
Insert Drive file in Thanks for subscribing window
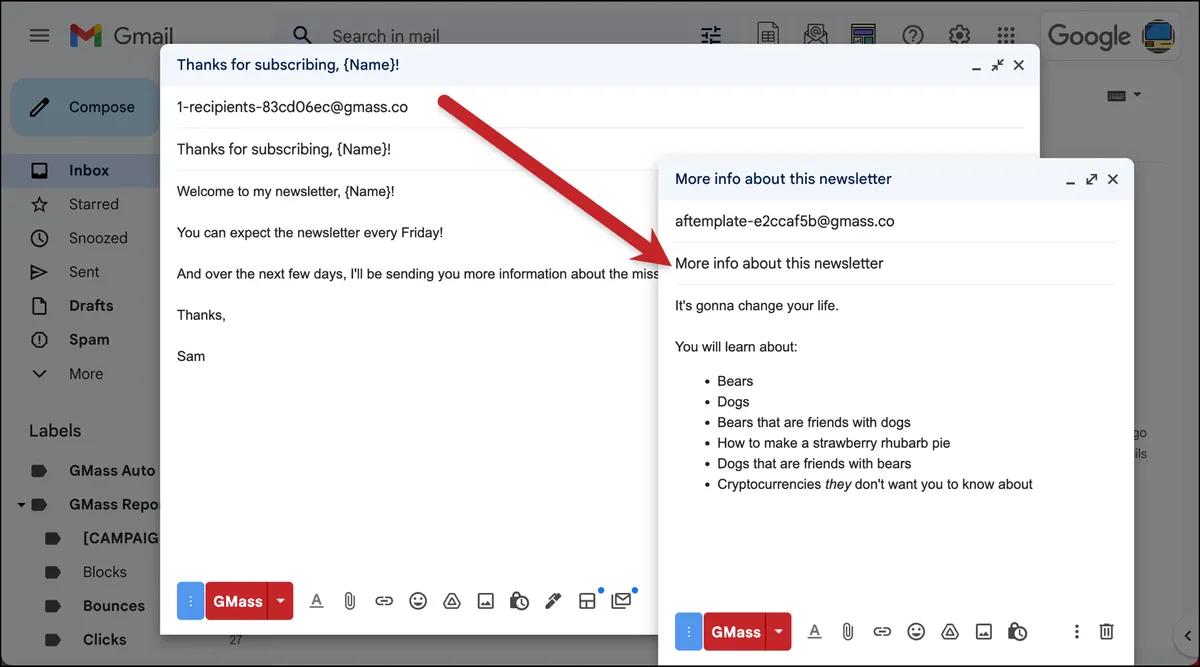coord(452,601)
